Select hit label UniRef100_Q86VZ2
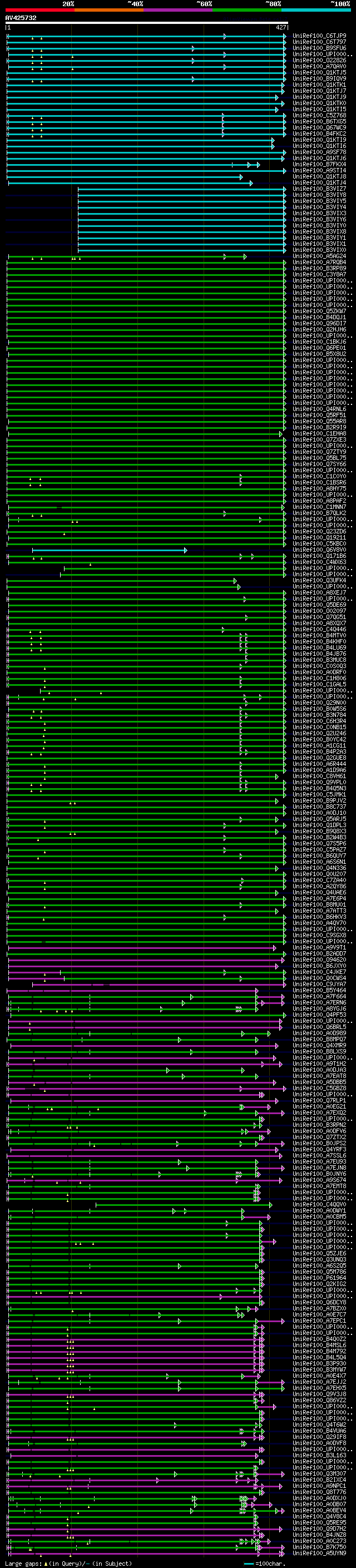This screenshot has width=356, height=1568. pyautogui.click(x=319, y=1401)
